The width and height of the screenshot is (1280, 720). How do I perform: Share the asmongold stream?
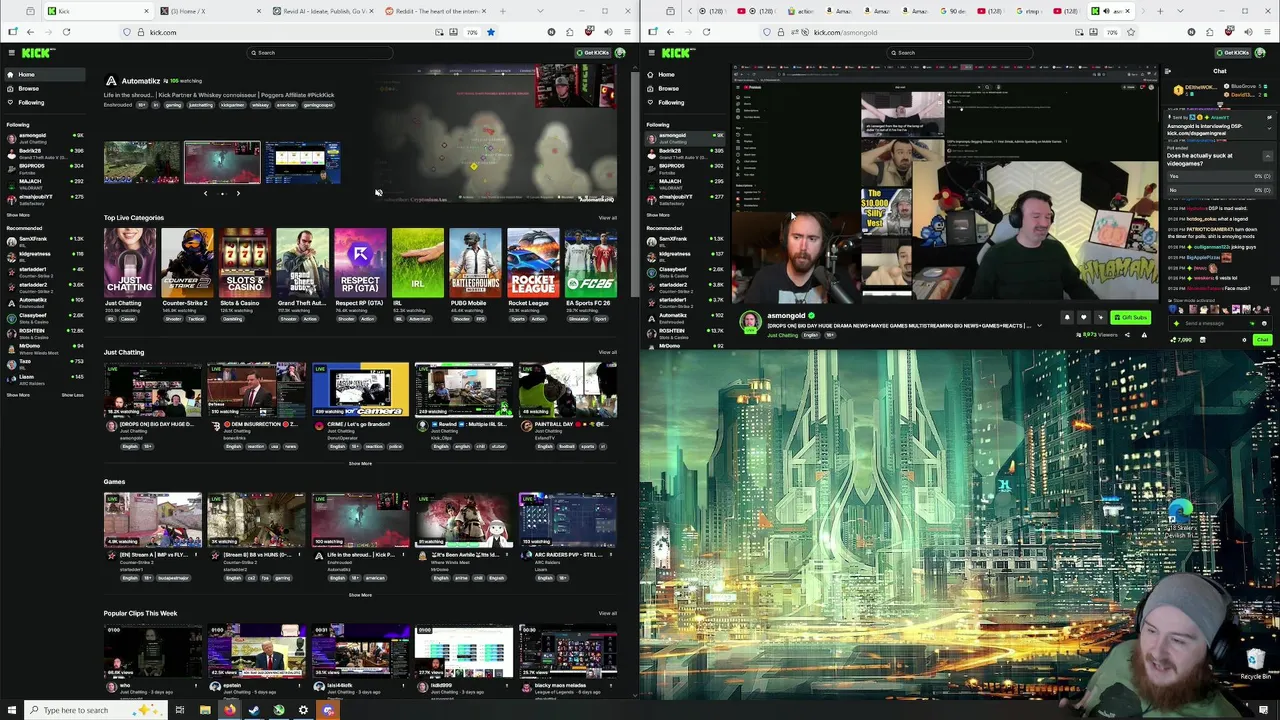(1128, 335)
